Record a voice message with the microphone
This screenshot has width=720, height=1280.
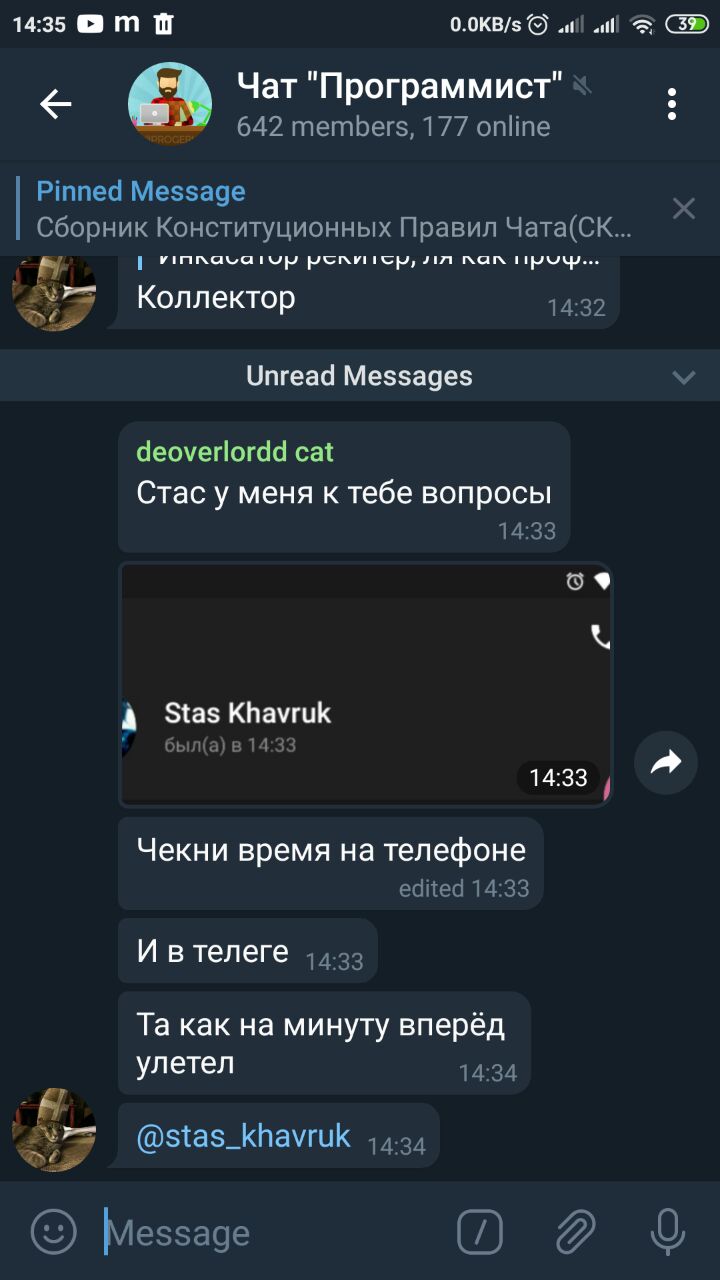[667, 1232]
